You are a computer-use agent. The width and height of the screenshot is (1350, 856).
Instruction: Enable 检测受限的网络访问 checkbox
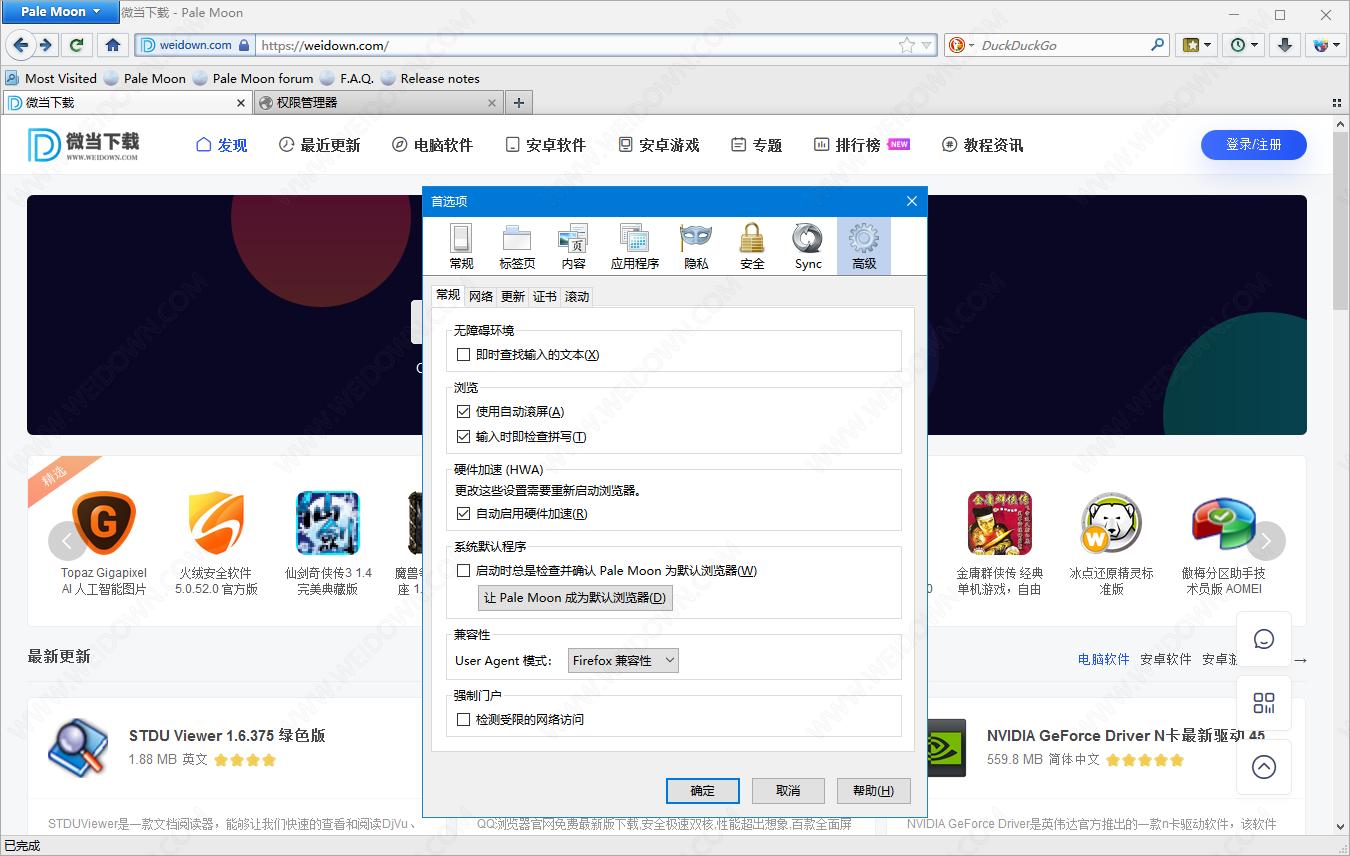coord(463,720)
